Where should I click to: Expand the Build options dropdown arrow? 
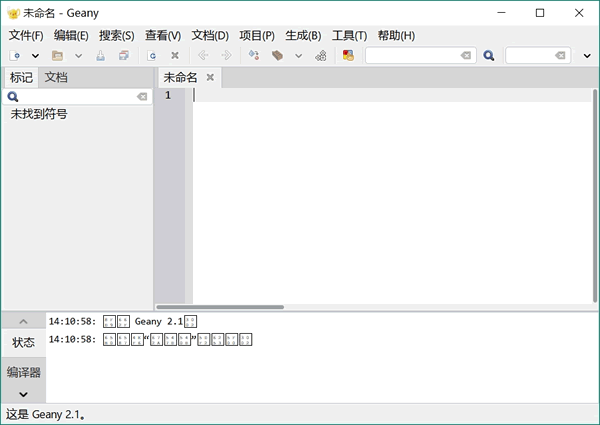coord(298,56)
